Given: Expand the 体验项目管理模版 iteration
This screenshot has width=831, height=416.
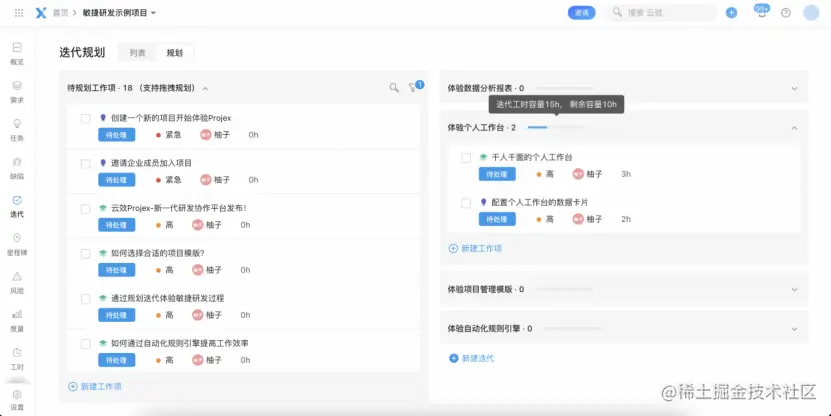Looking at the screenshot, I should (x=794, y=289).
